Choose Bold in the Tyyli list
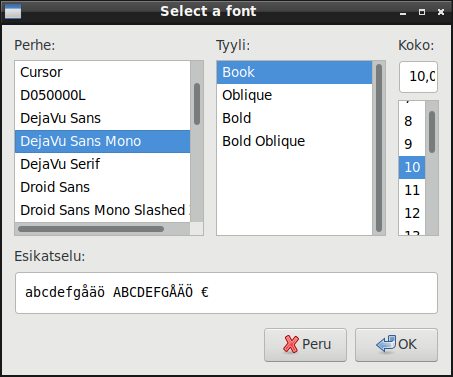Image resolution: width=453 pixels, height=377 pixels. (294, 118)
